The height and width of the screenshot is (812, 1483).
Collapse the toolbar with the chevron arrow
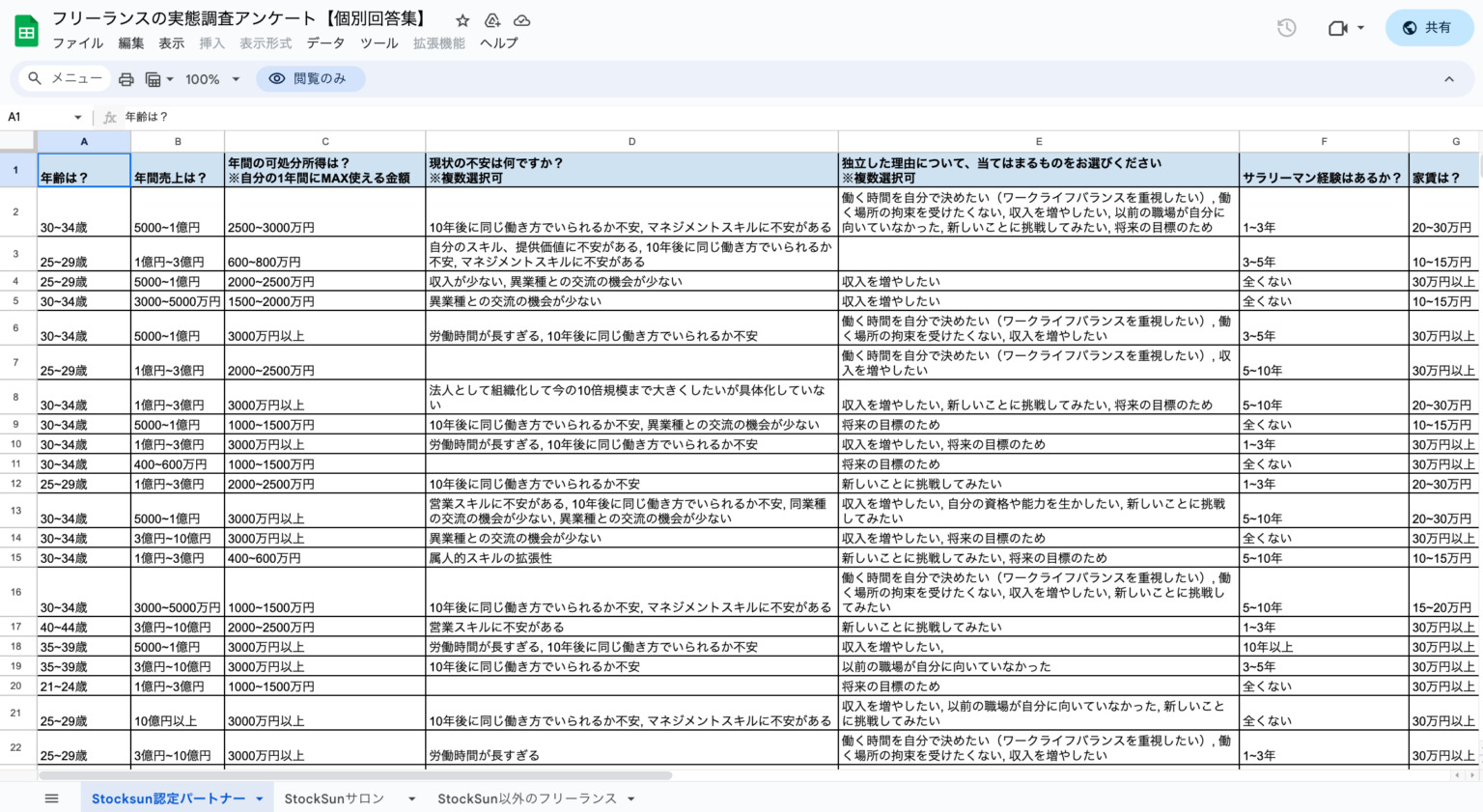[1448, 79]
